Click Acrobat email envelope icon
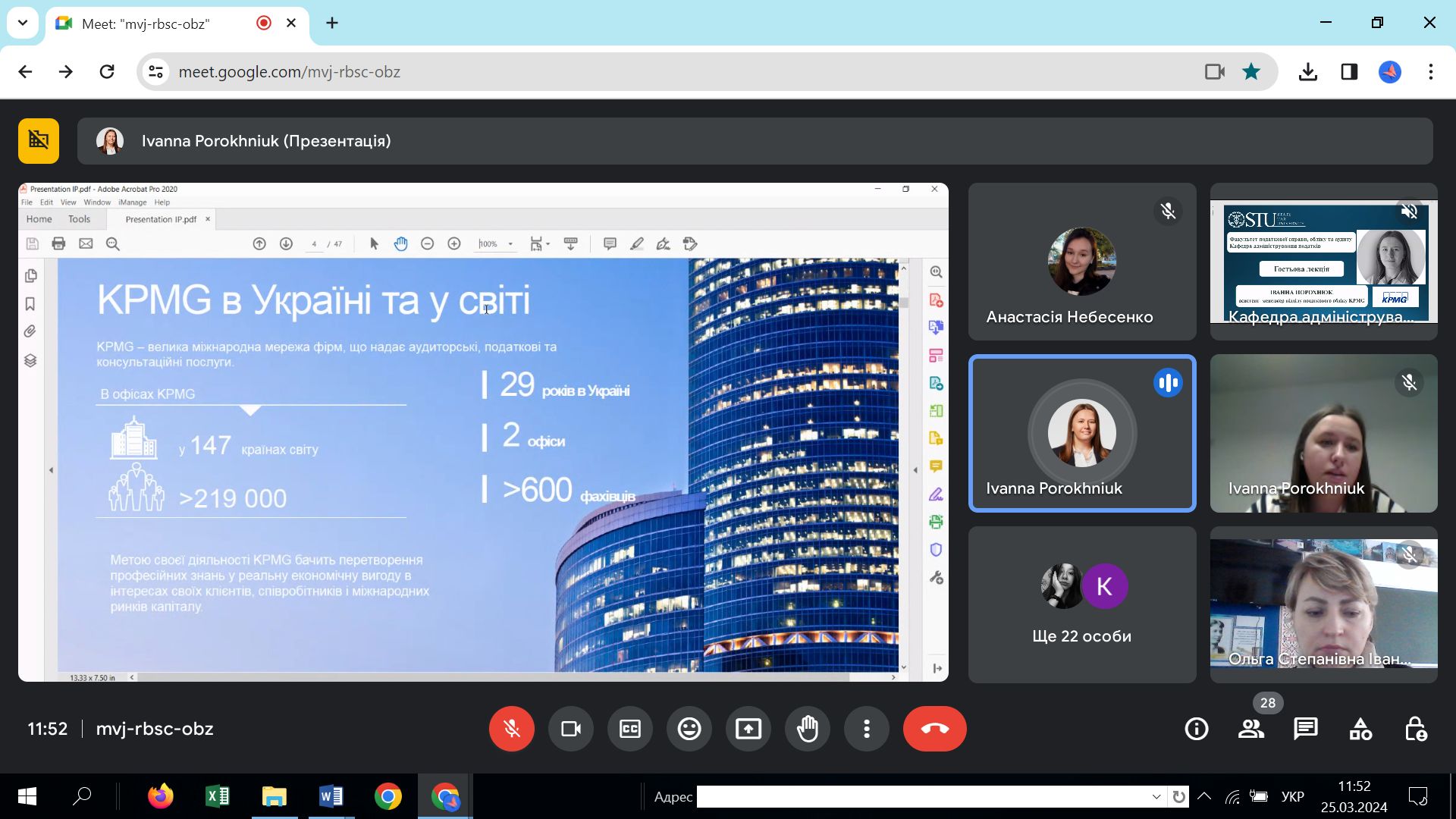This screenshot has width=1456, height=819. click(x=86, y=243)
